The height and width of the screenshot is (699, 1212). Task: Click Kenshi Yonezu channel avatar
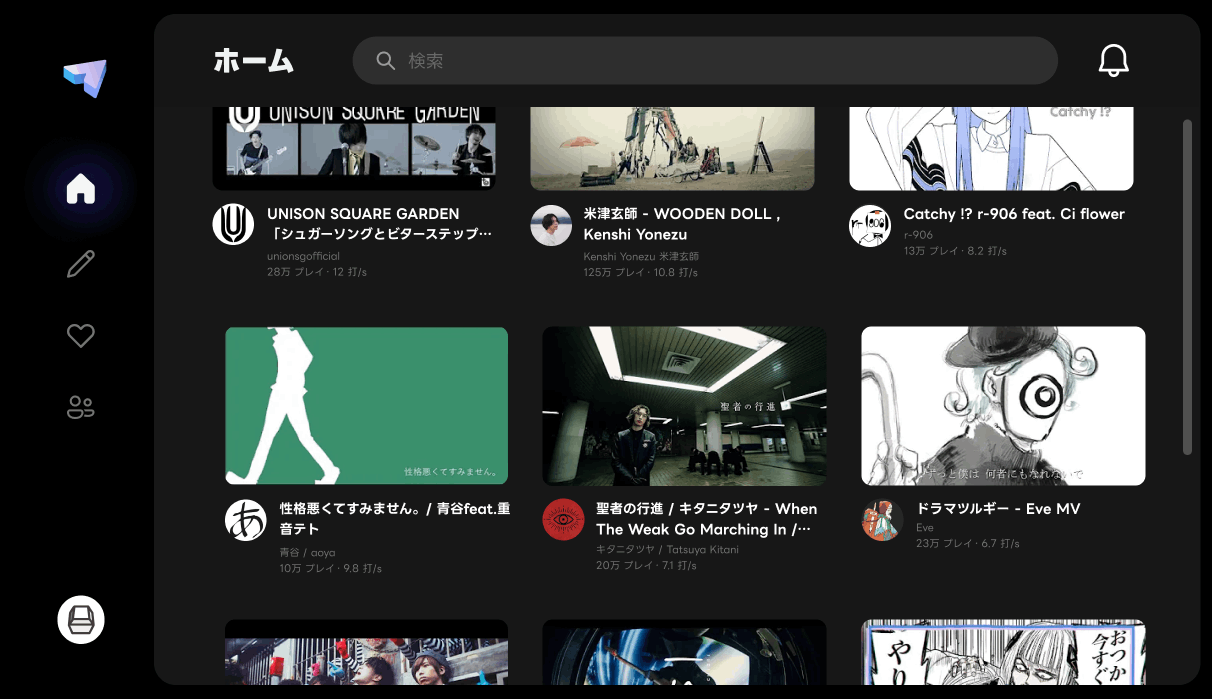click(551, 226)
